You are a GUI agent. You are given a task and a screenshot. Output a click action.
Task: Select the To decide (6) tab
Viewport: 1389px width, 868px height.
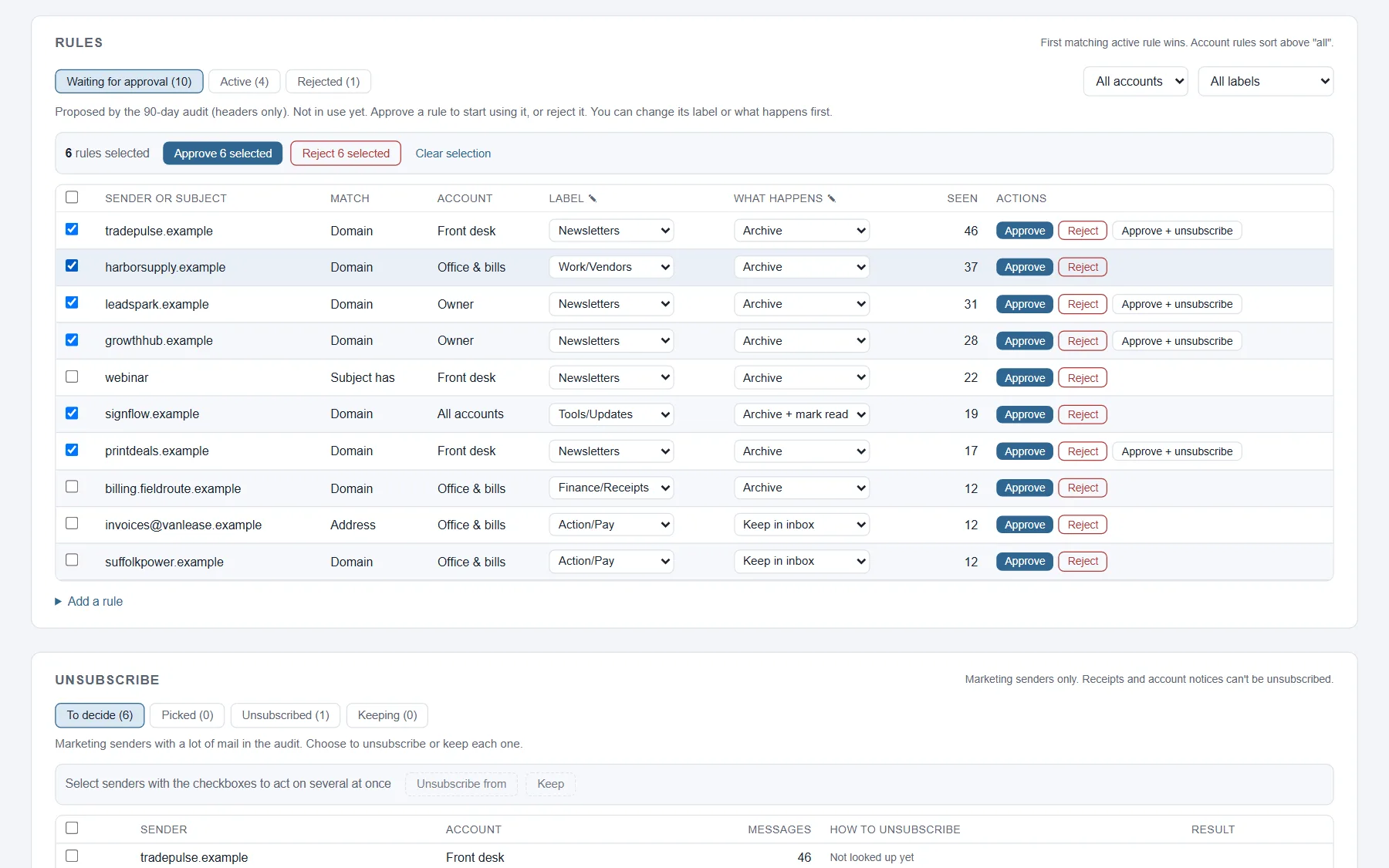click(100, 715)
